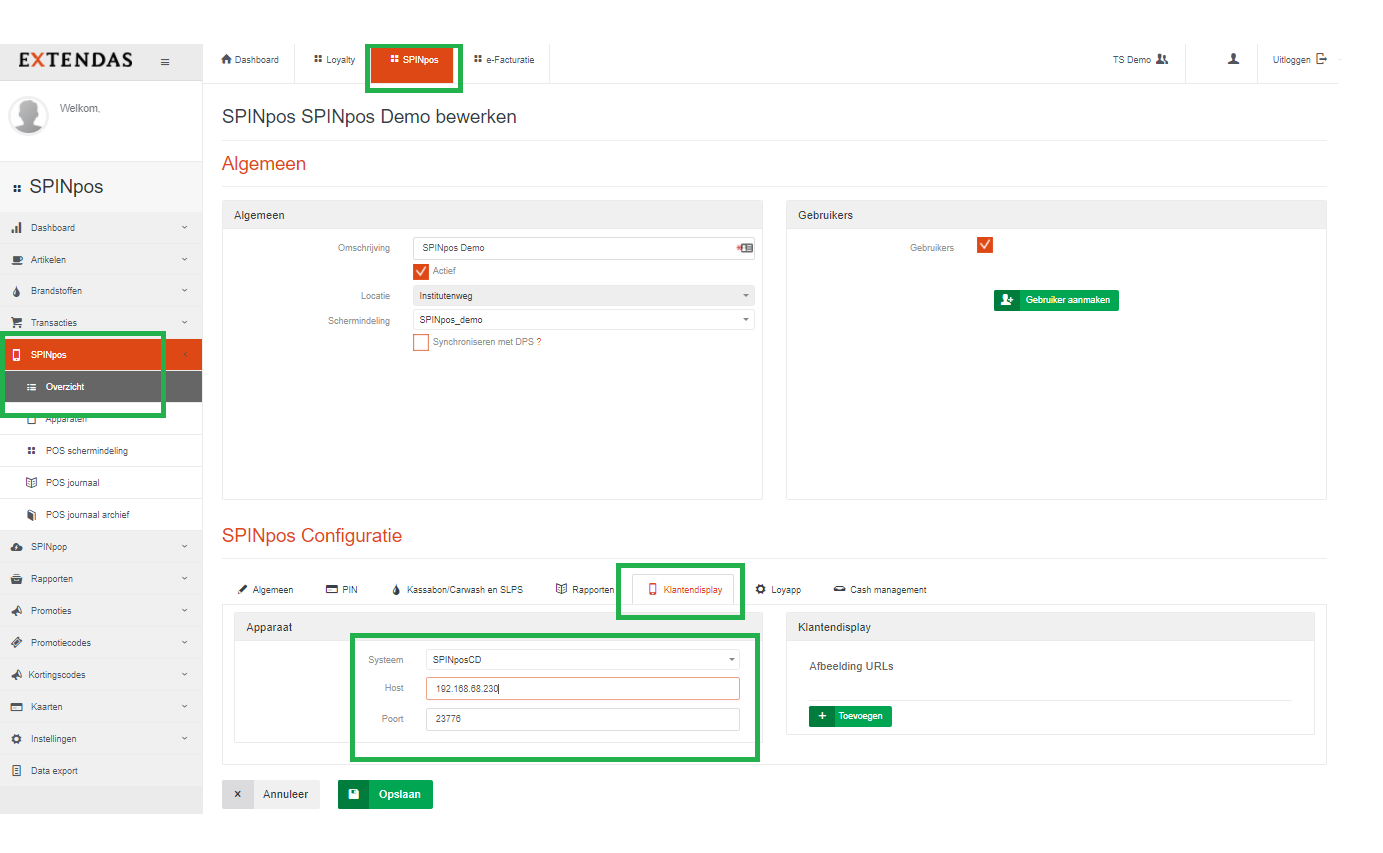
Task: Expand the Instellingen sidebar menu
Action: (x=101, y=739)
